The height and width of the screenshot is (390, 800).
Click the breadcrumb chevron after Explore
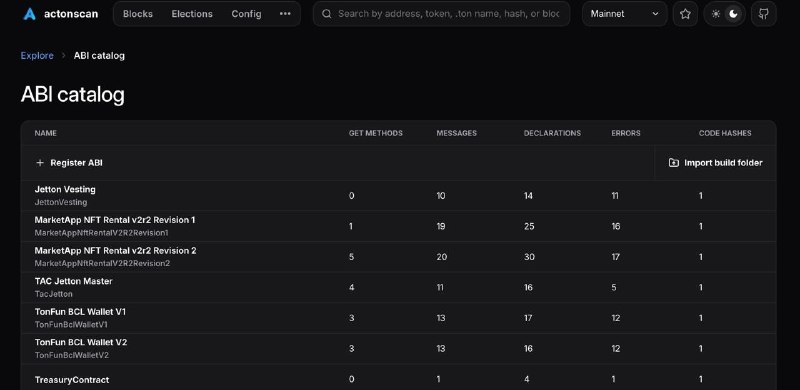click(64, 56)
